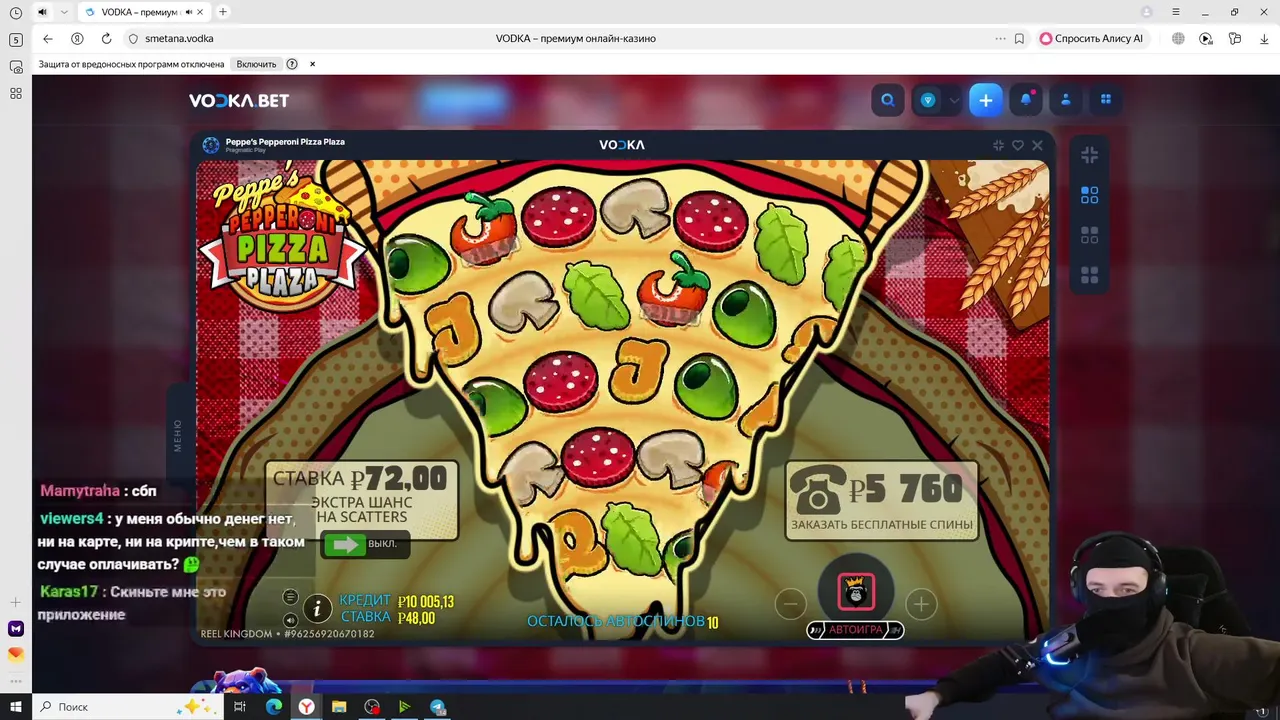Add a sidebar item with plus
This screenshot has height=720, width=1280.
pyautogui.click(x=15, y=603)
